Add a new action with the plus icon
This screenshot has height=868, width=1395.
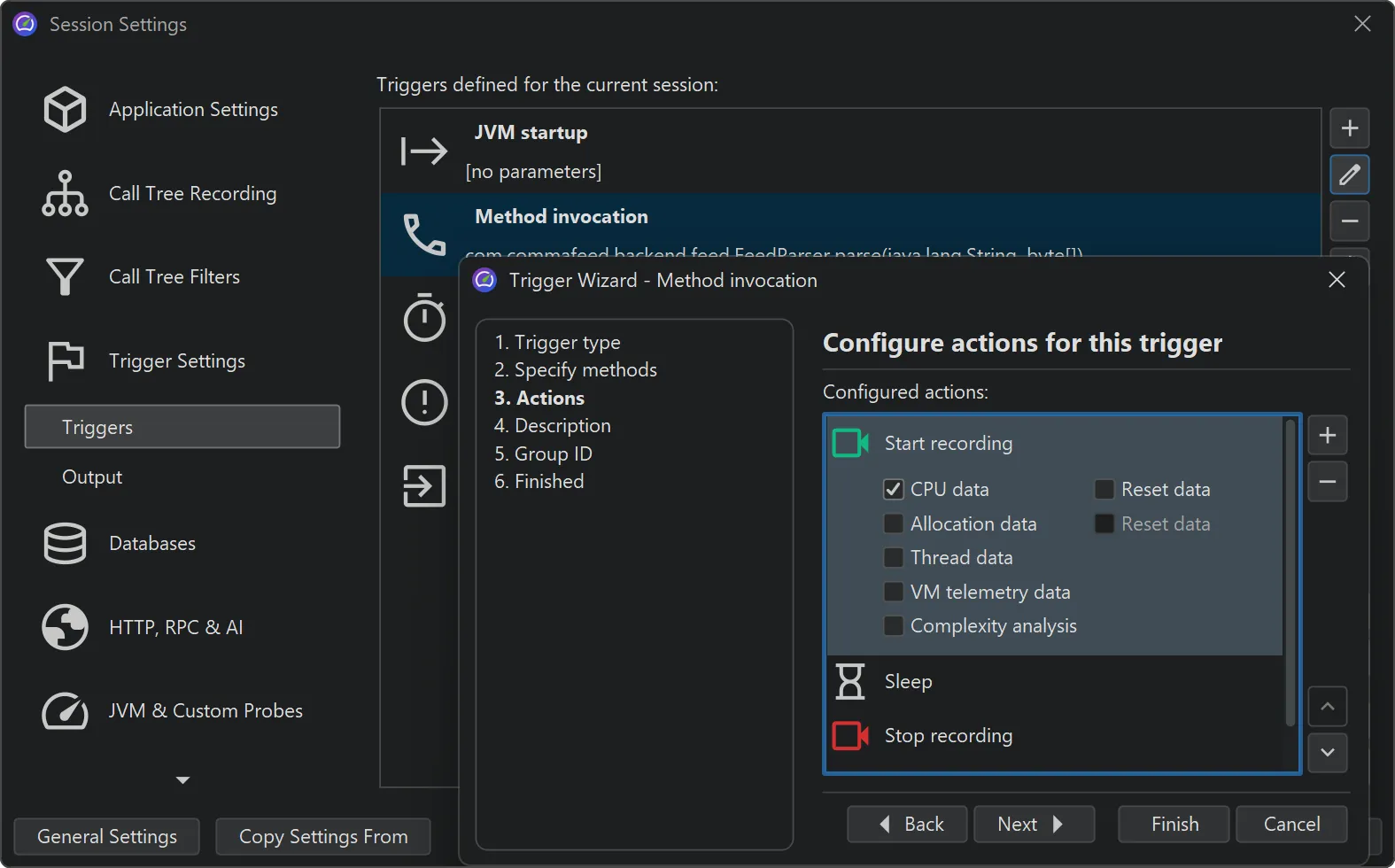click(1327, 436)
